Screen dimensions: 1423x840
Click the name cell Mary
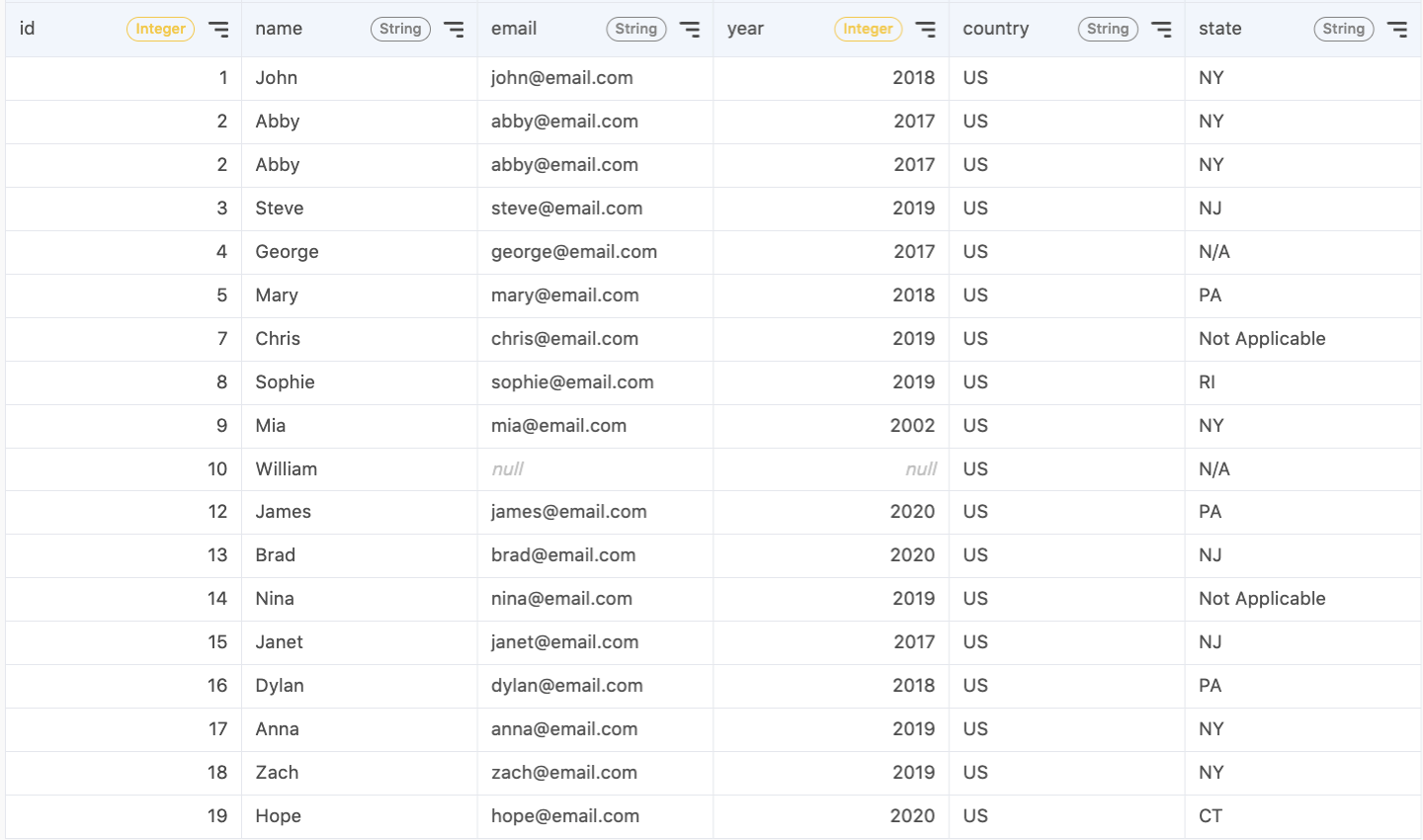click(x=360, y=295)
